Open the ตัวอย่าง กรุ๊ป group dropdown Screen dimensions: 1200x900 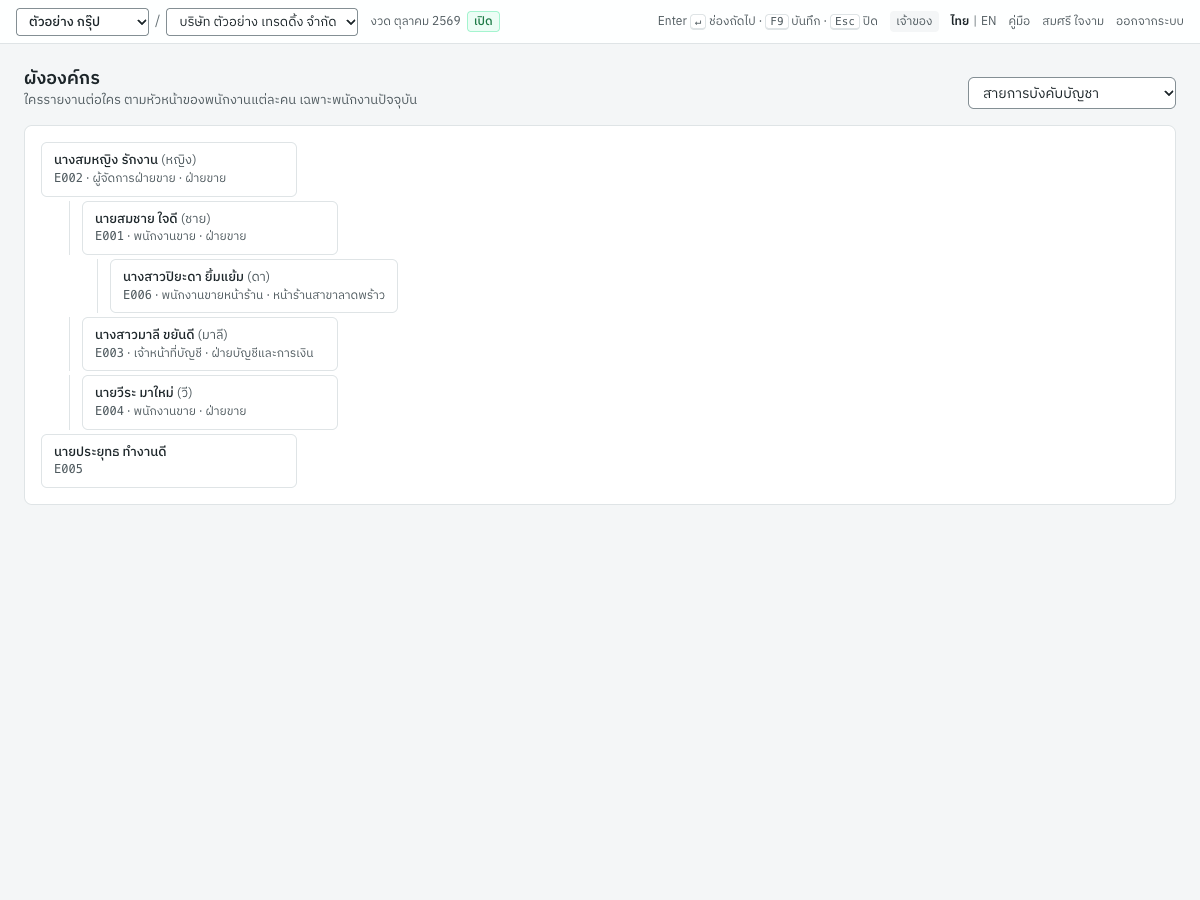[x=82, y=22]
